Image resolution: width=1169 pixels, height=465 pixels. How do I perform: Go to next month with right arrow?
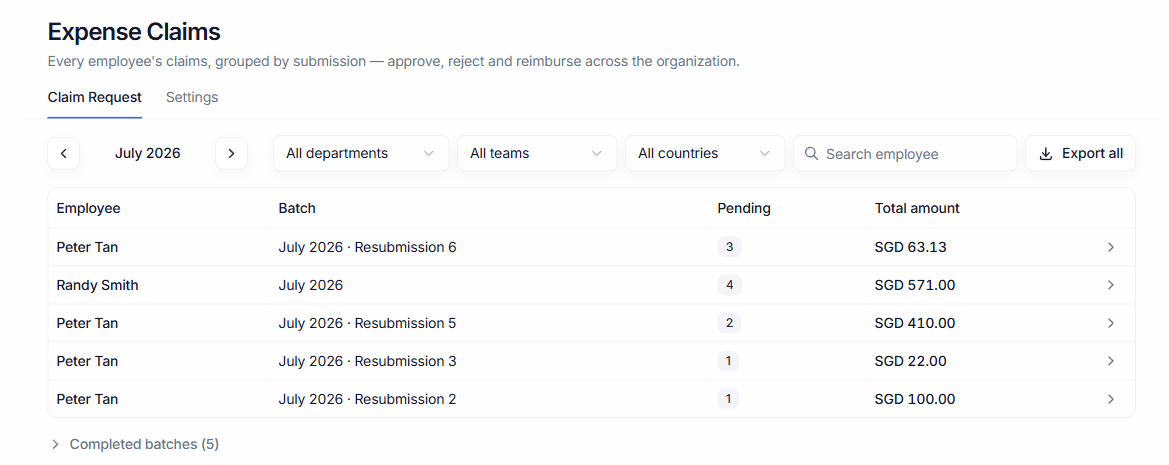[x=231, y=154]
